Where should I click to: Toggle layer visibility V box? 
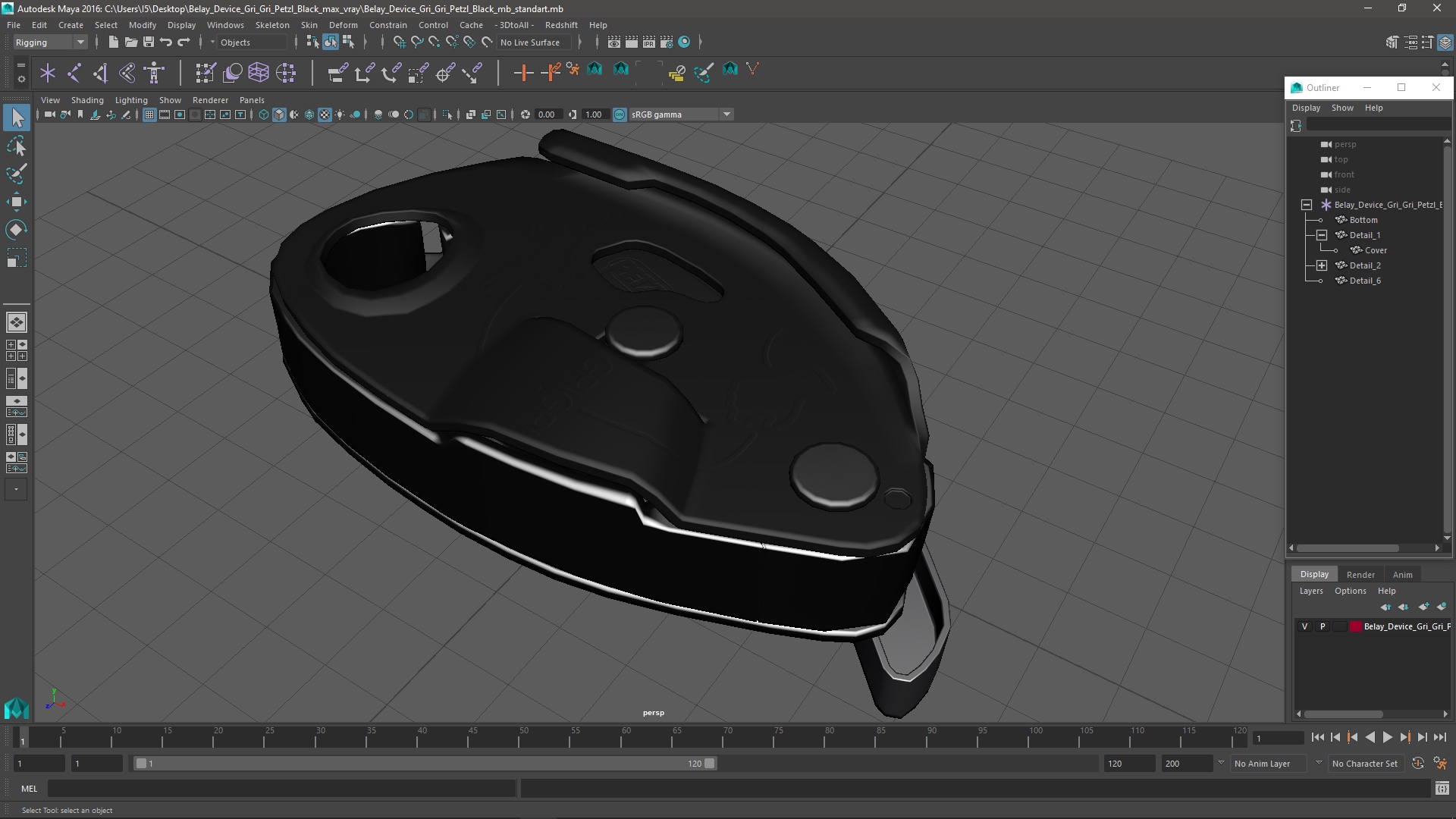point(1304,626)
